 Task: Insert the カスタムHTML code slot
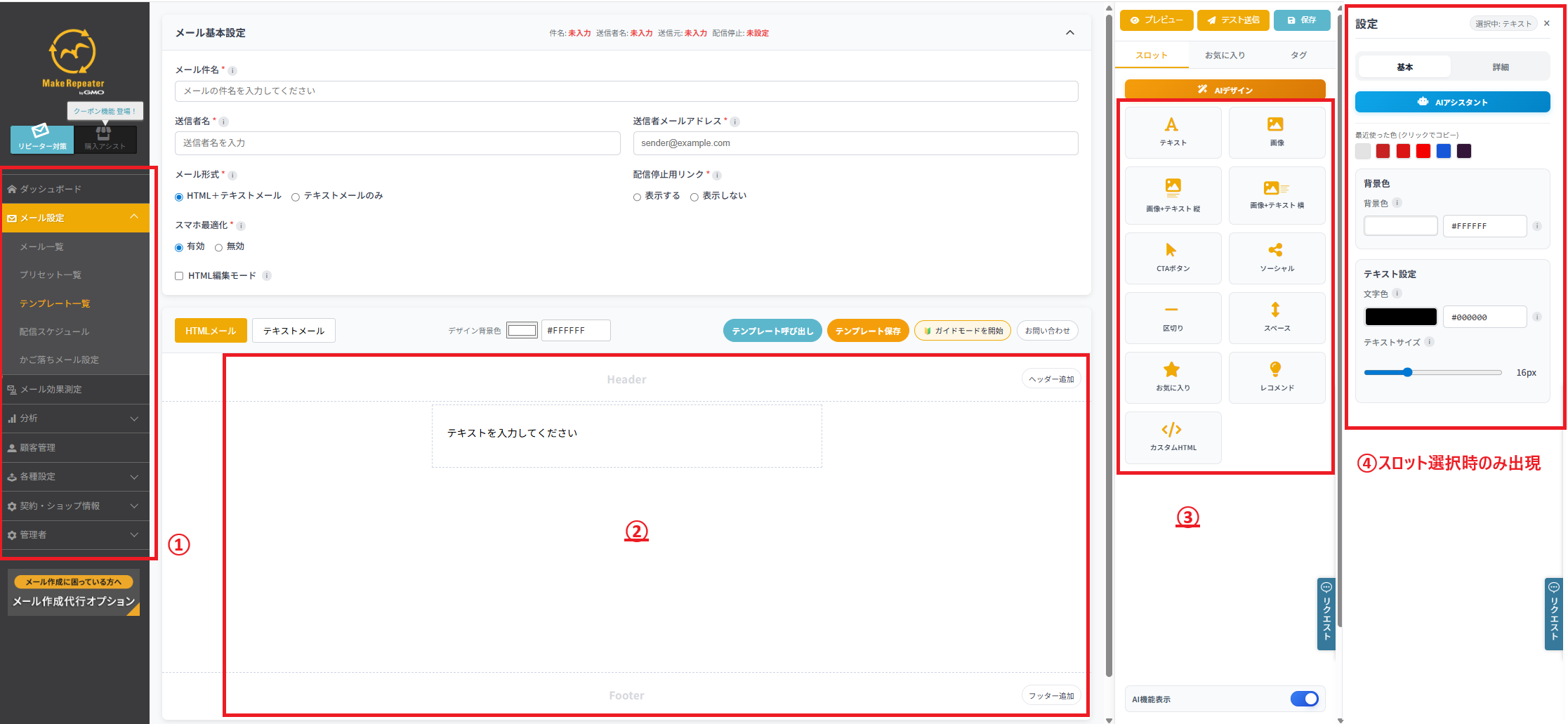(1172, 436)
